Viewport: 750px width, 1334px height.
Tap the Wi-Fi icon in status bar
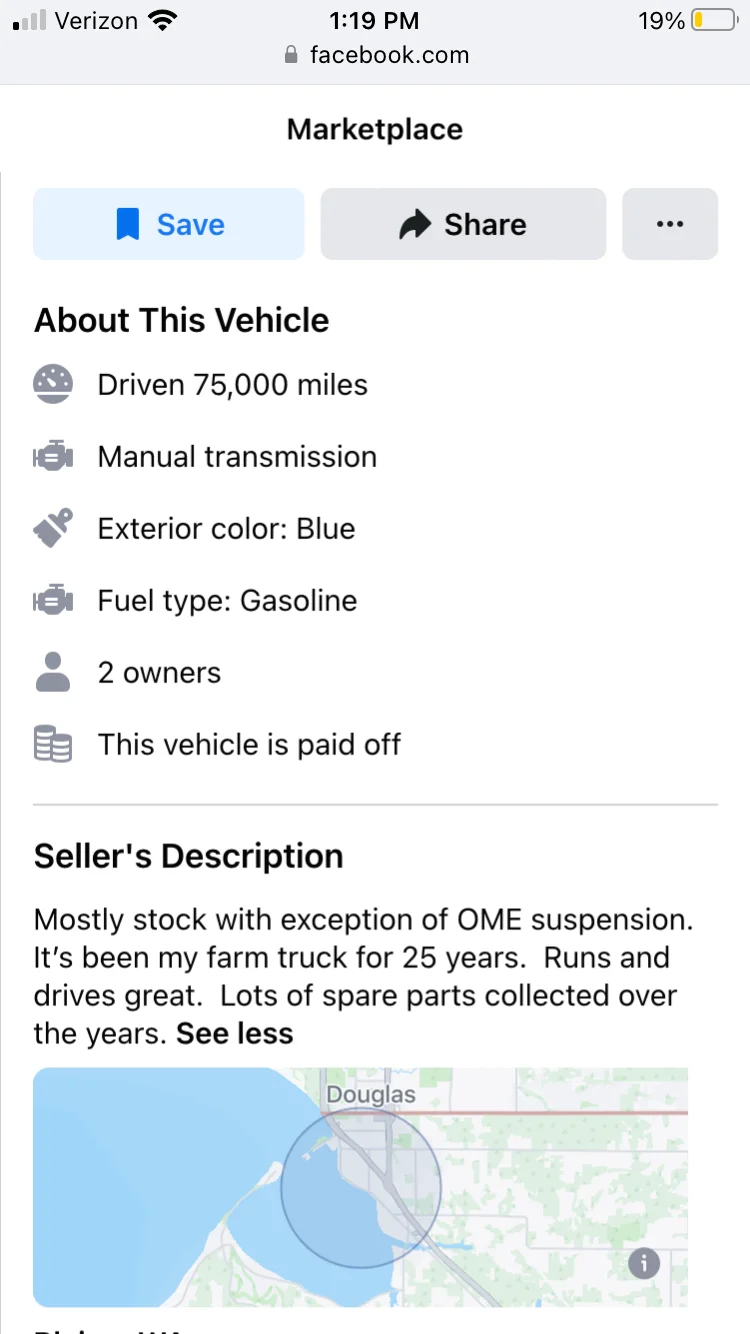click(x=160, y=20)
